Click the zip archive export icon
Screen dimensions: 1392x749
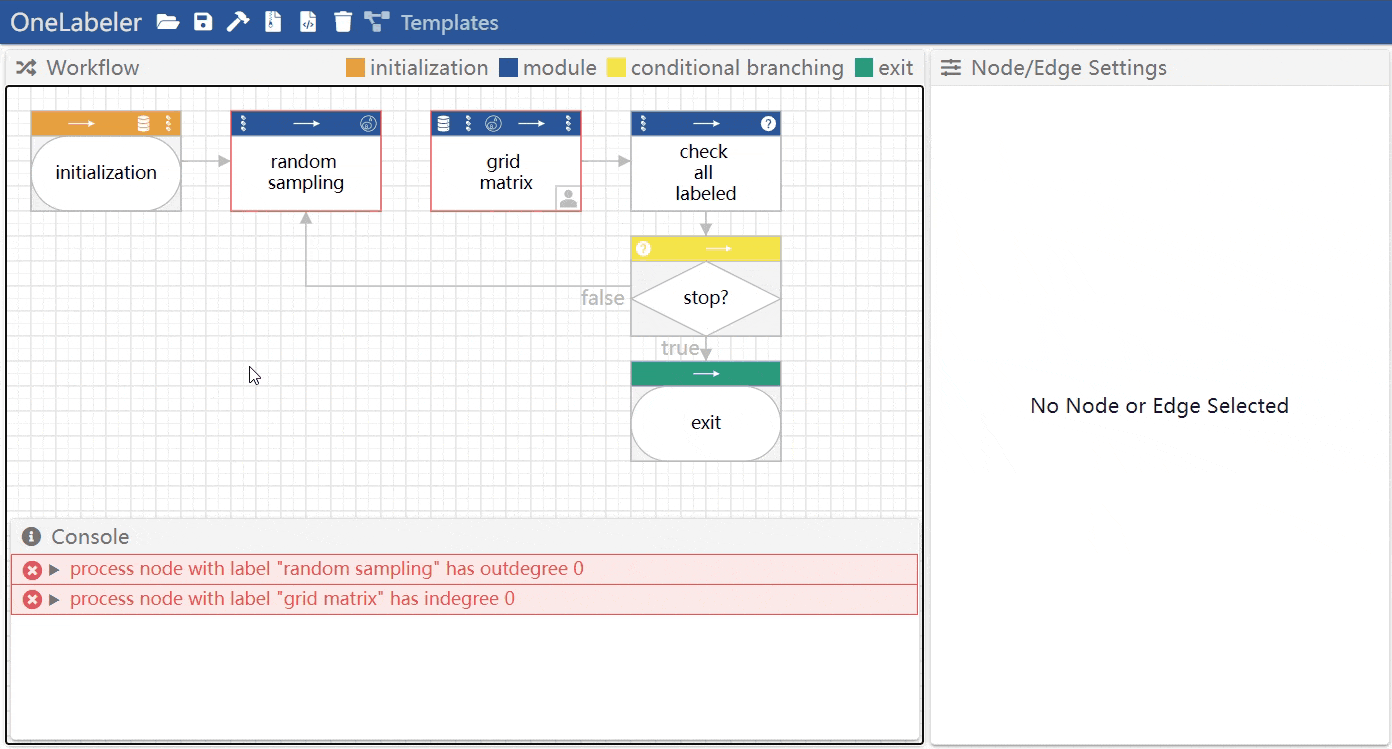[x=273, y=22]
